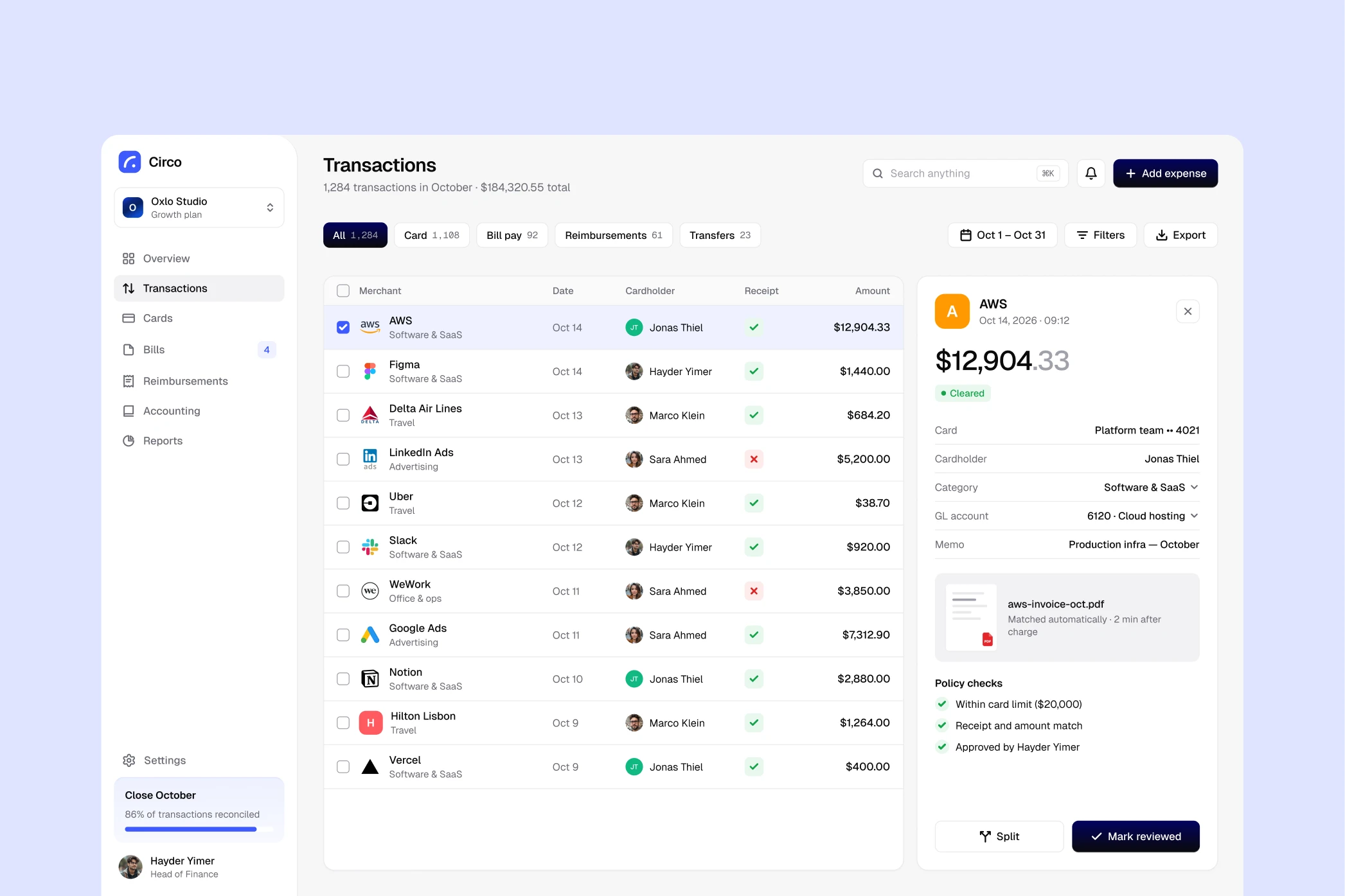Open the Cards sidebar item
This screenshot has width=1345, height=896.
pyautogui.click(x=199, y=318)
